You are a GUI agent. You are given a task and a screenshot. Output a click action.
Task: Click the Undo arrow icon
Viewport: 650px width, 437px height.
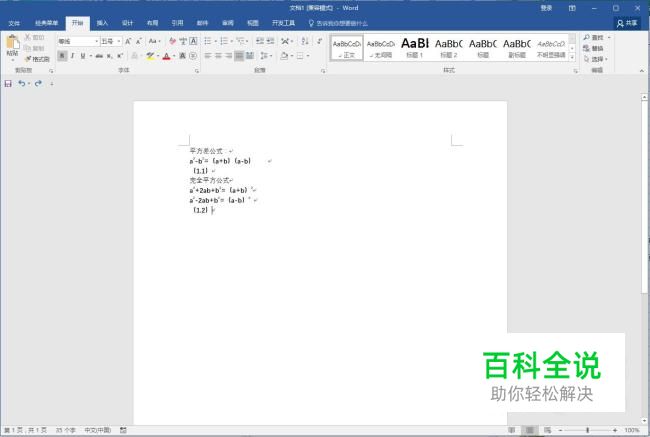[x=22, y=84]
